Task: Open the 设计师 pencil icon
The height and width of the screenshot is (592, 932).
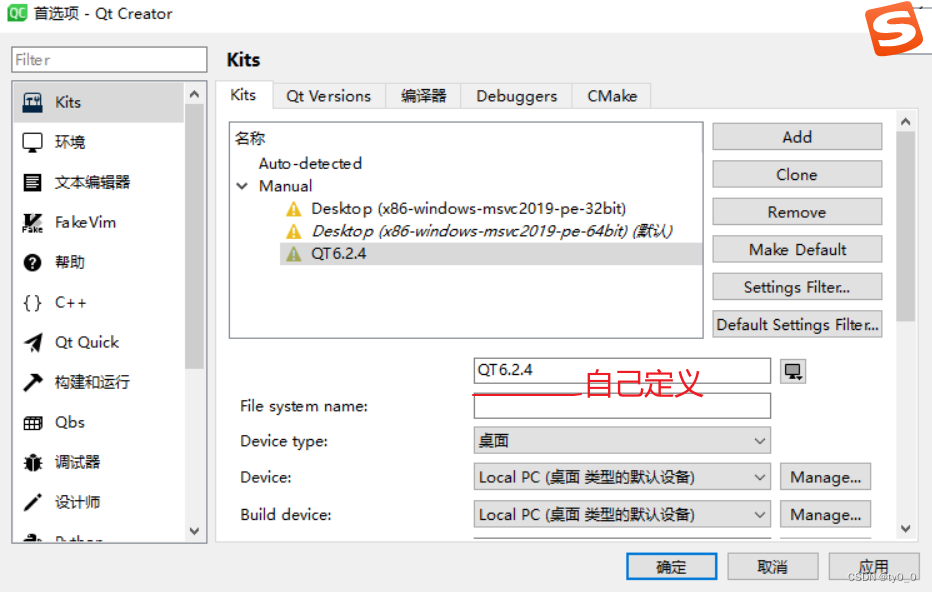Action: click(x=33, y=502)
